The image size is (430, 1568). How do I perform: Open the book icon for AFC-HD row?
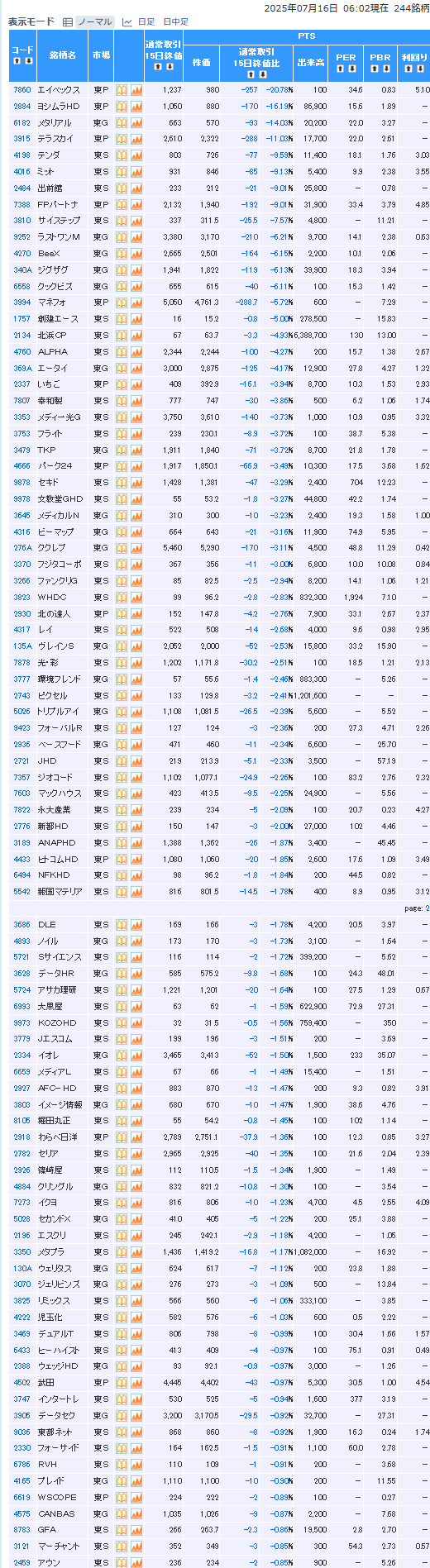121,1088
